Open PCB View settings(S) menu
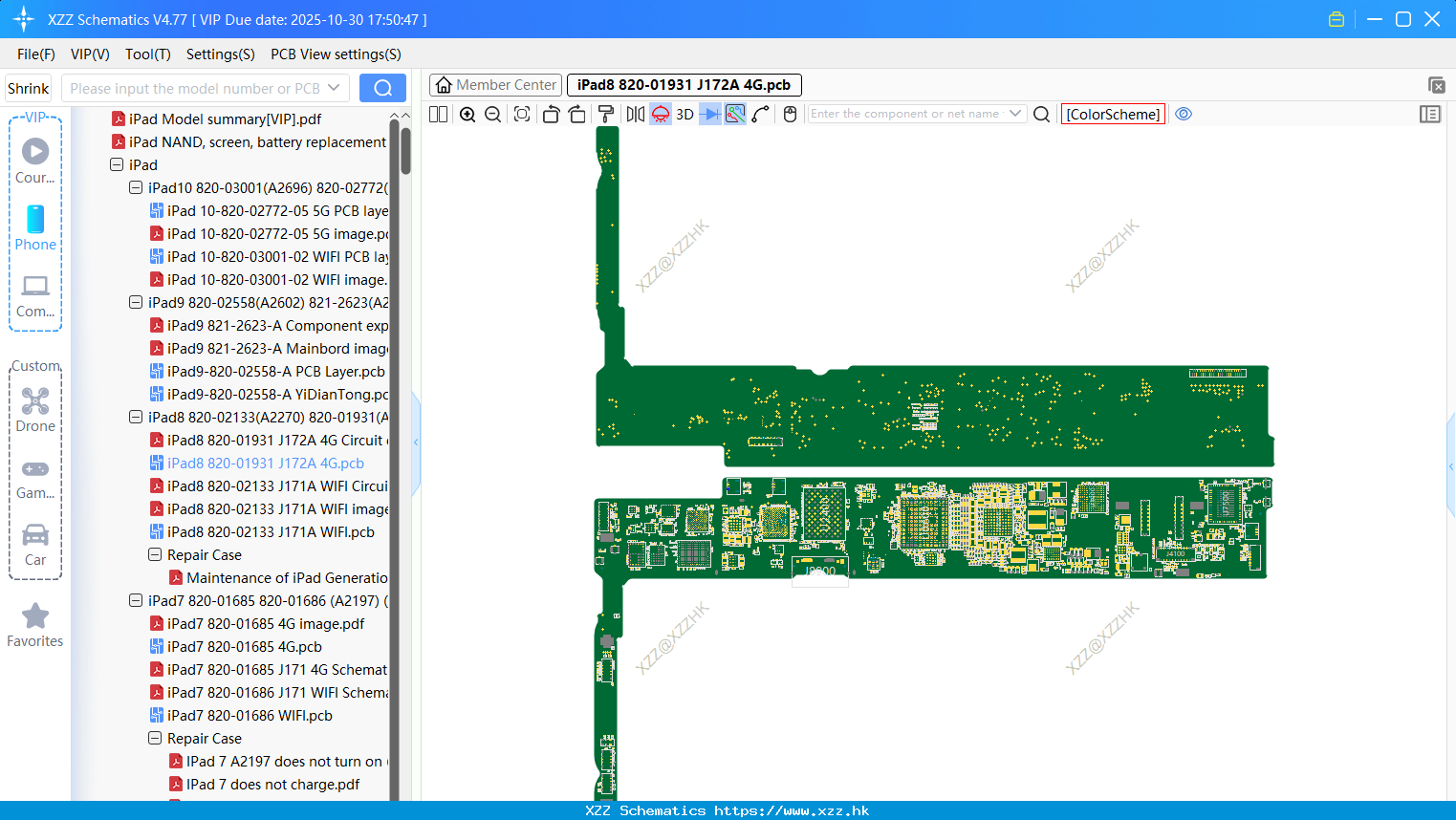Image resolution: width=1456 pixels, height=820 pixels. 336,54
